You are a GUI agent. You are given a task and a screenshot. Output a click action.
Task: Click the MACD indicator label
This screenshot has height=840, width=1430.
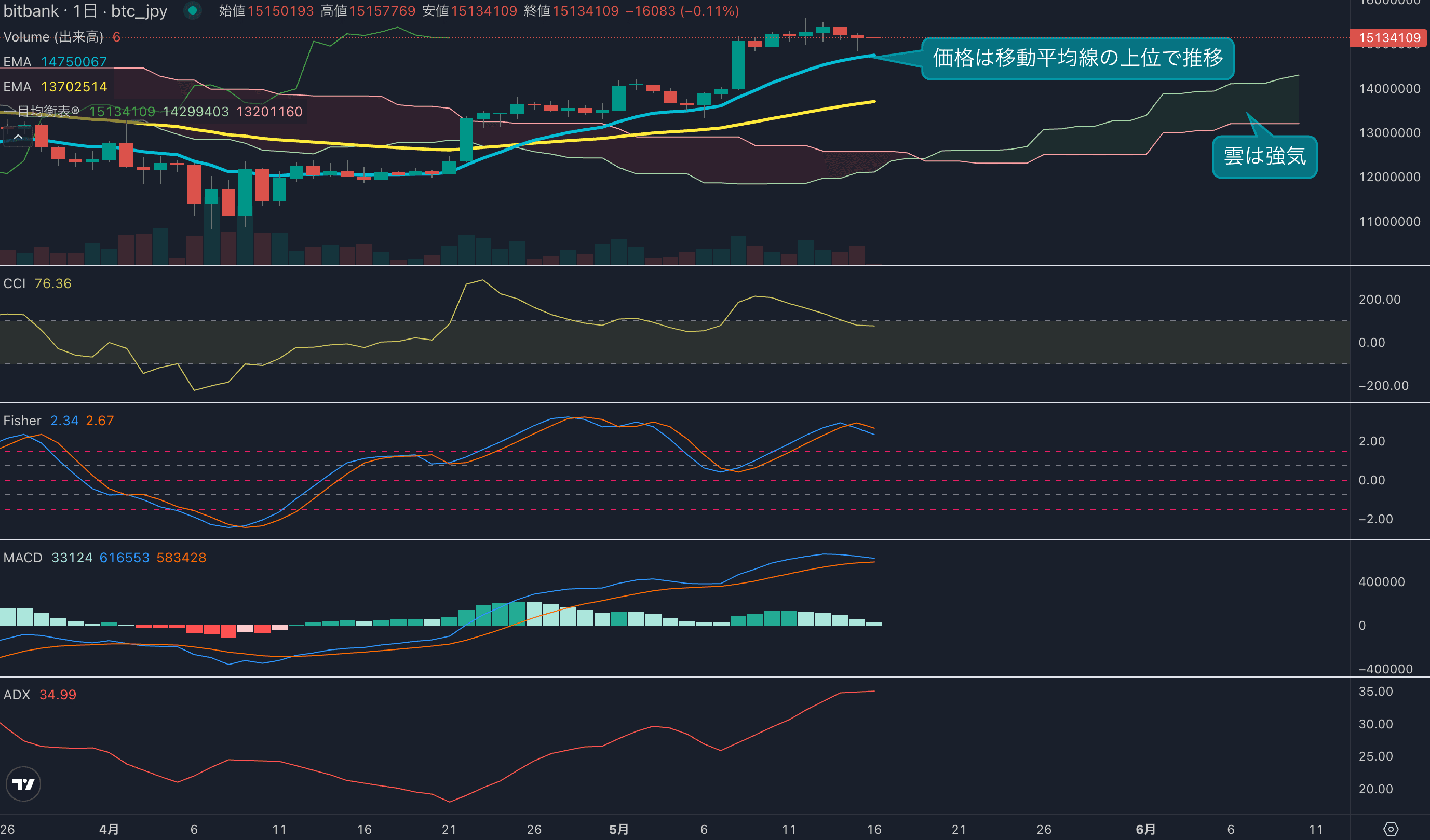coord(23,558)
